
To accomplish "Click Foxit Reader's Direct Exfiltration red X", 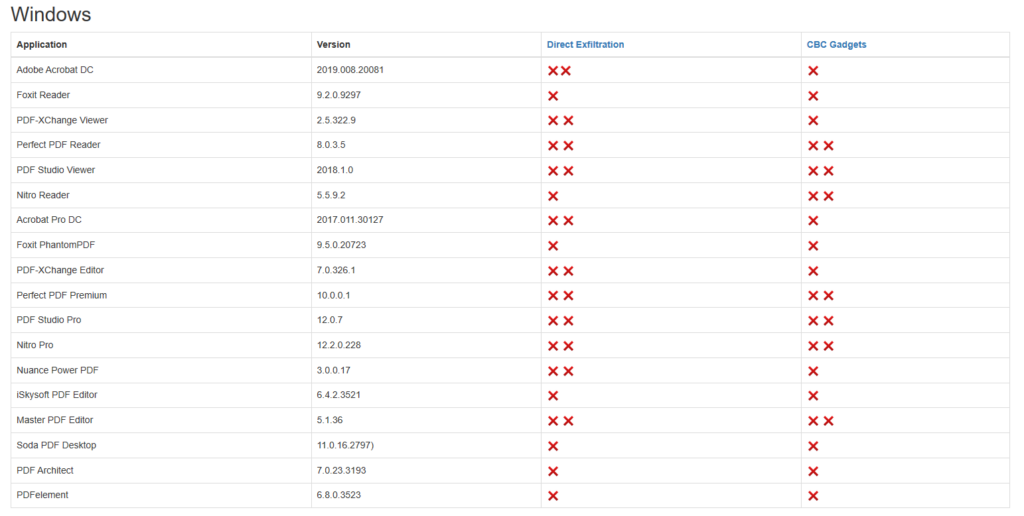I will point(553,96).
